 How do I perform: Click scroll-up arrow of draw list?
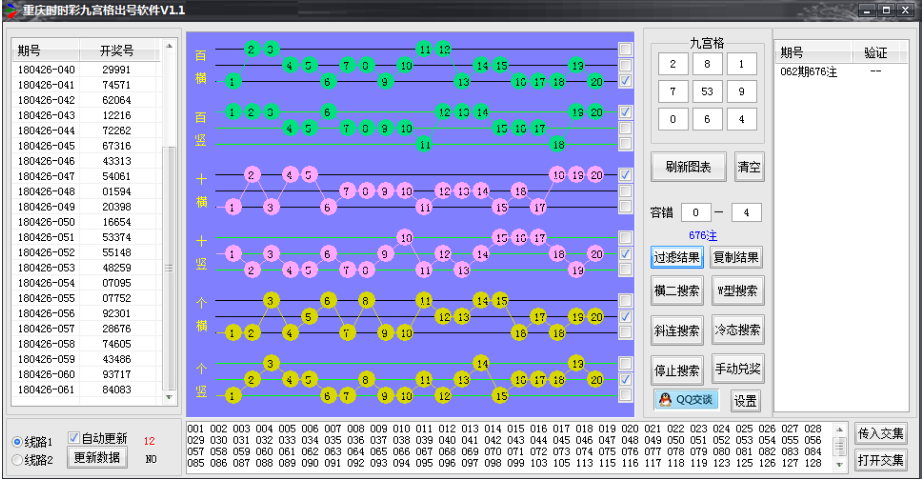pos(169,46)
